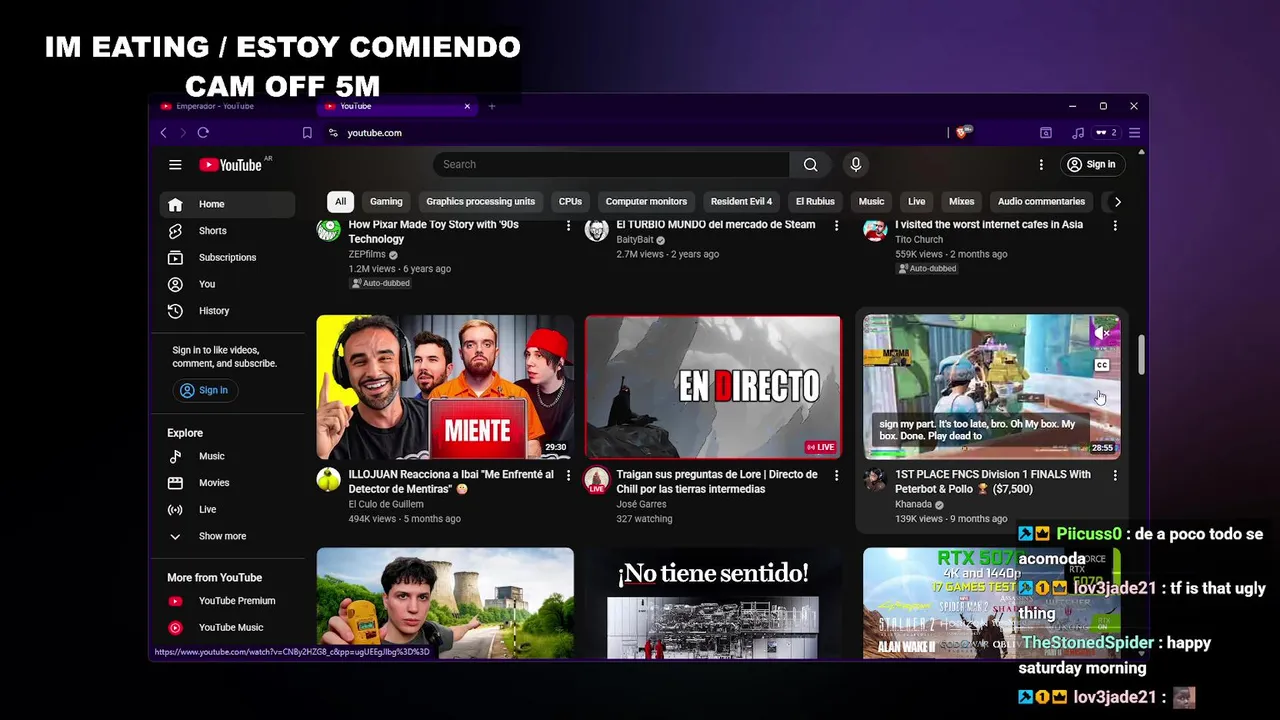
Task: Open a new browser tab with plus
Action: click(491, 106)
